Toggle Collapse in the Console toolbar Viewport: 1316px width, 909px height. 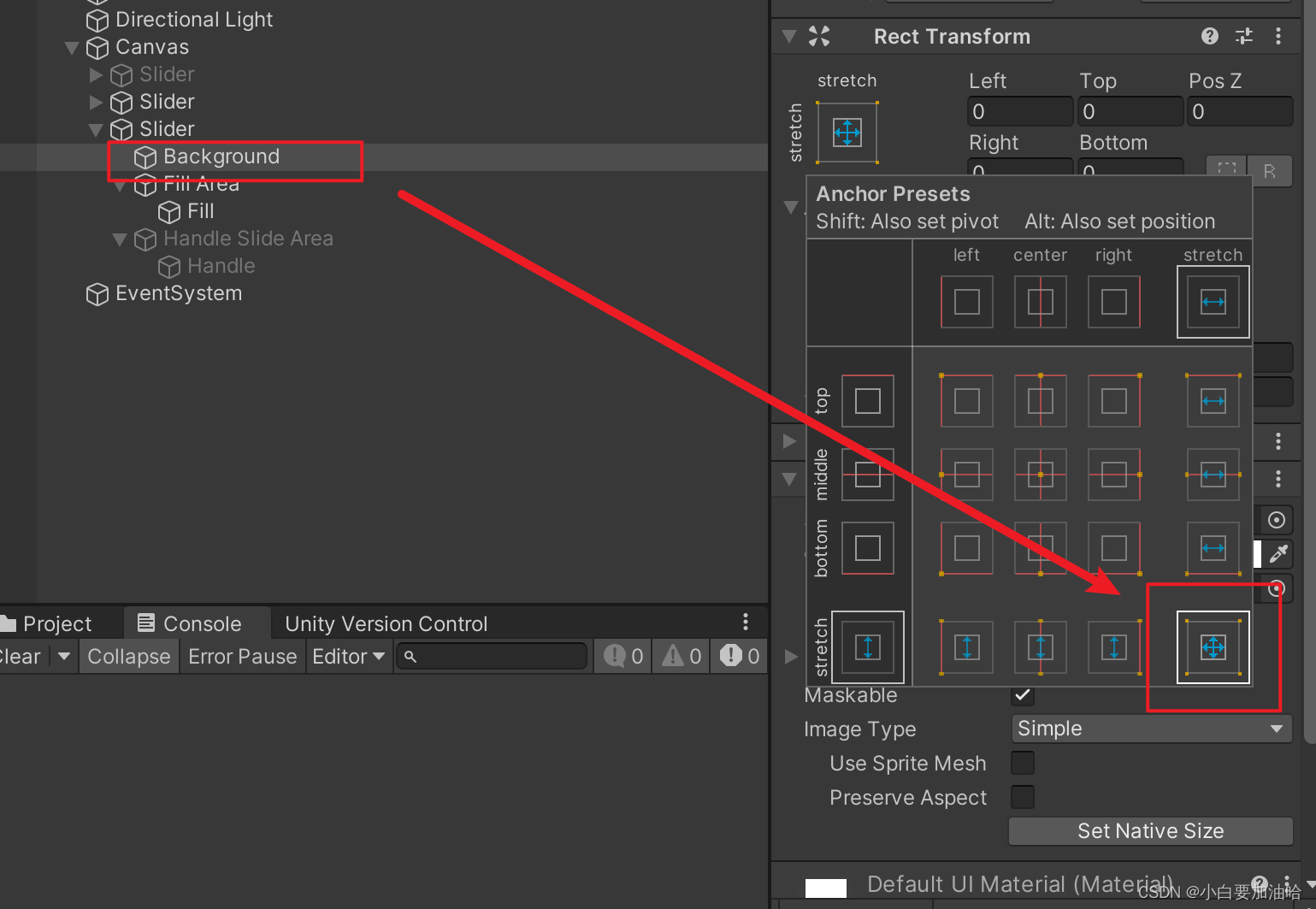[x=129, y=657]
